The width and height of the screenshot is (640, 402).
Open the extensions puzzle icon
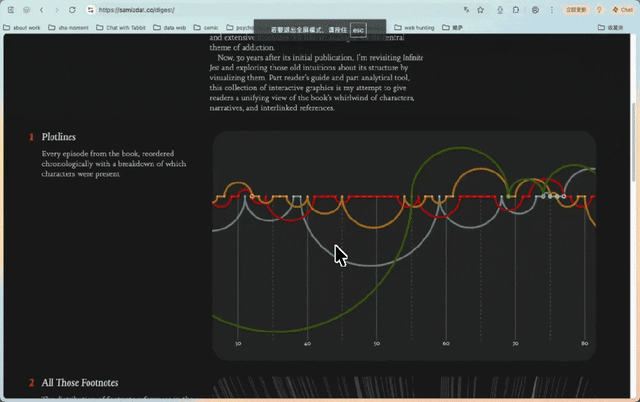[x=516, y=10]
